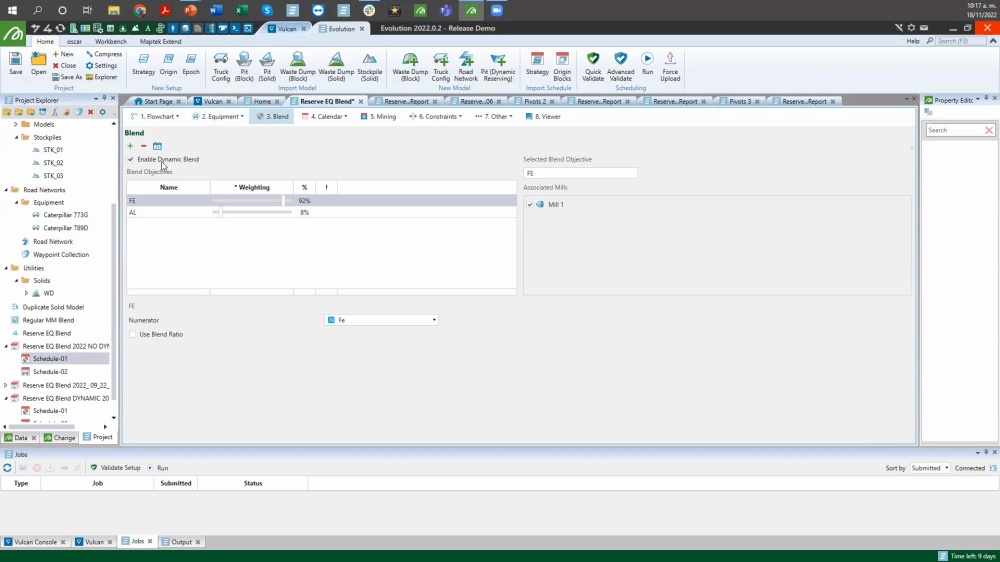Click Validate Setup in Jobs panel
This screenshot has width=1000, height=562.
pyautogui.click(x=115, y=468)
